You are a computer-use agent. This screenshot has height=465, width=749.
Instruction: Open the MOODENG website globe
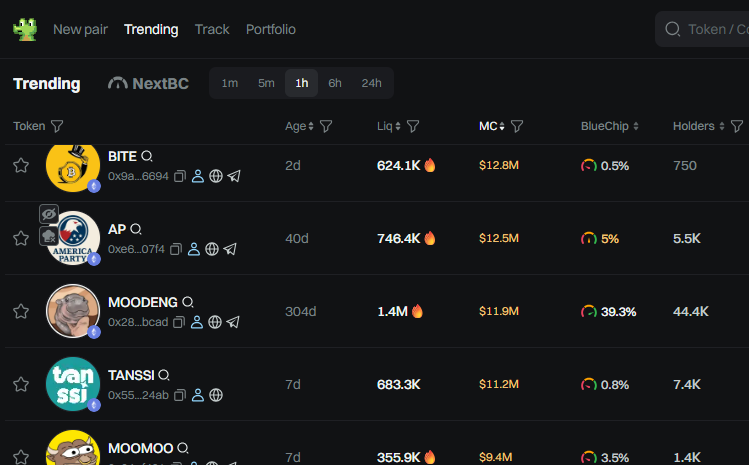tap(215, 322)
